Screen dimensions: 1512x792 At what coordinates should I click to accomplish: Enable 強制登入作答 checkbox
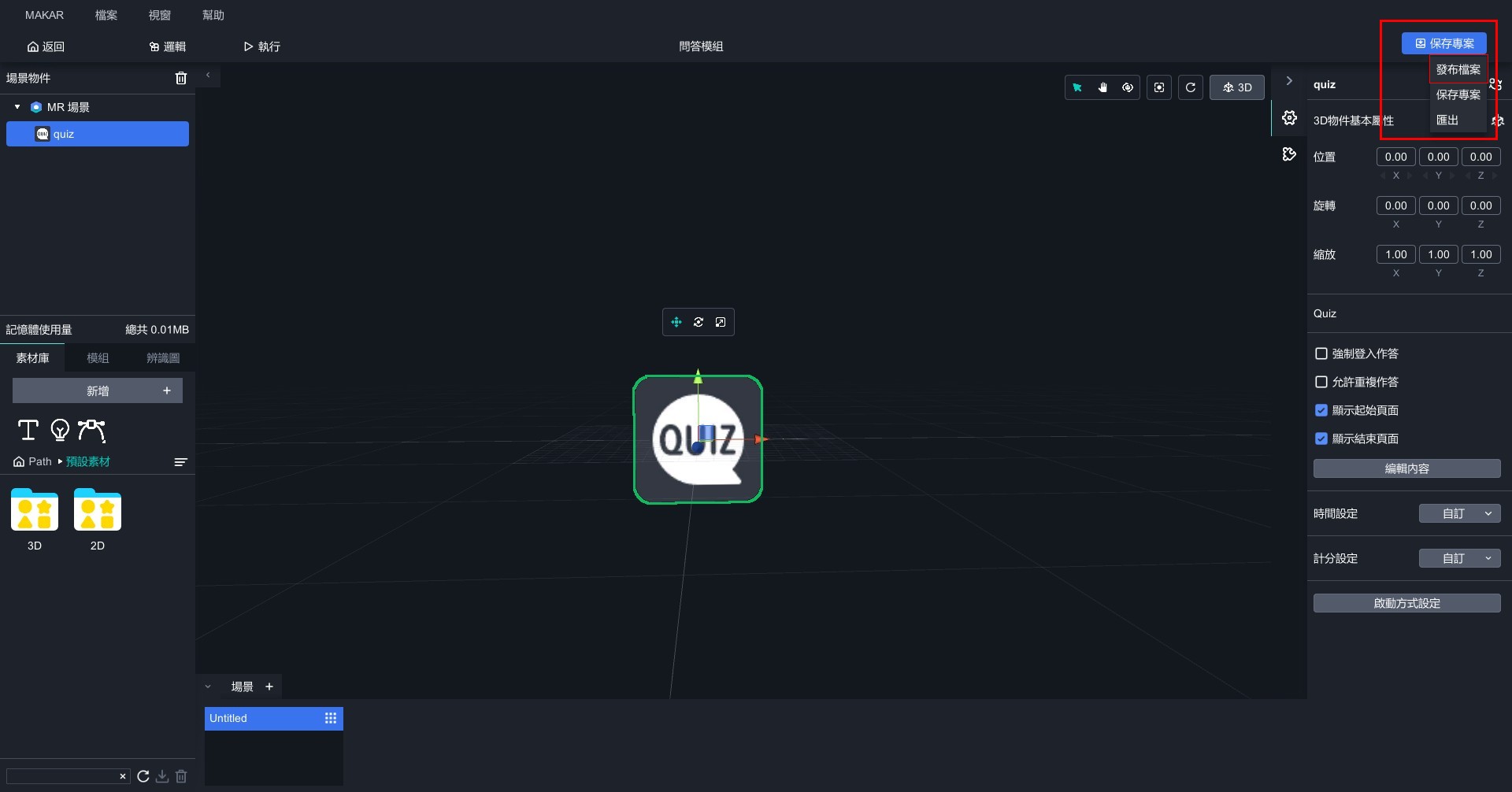click(x=1321, y=353)
